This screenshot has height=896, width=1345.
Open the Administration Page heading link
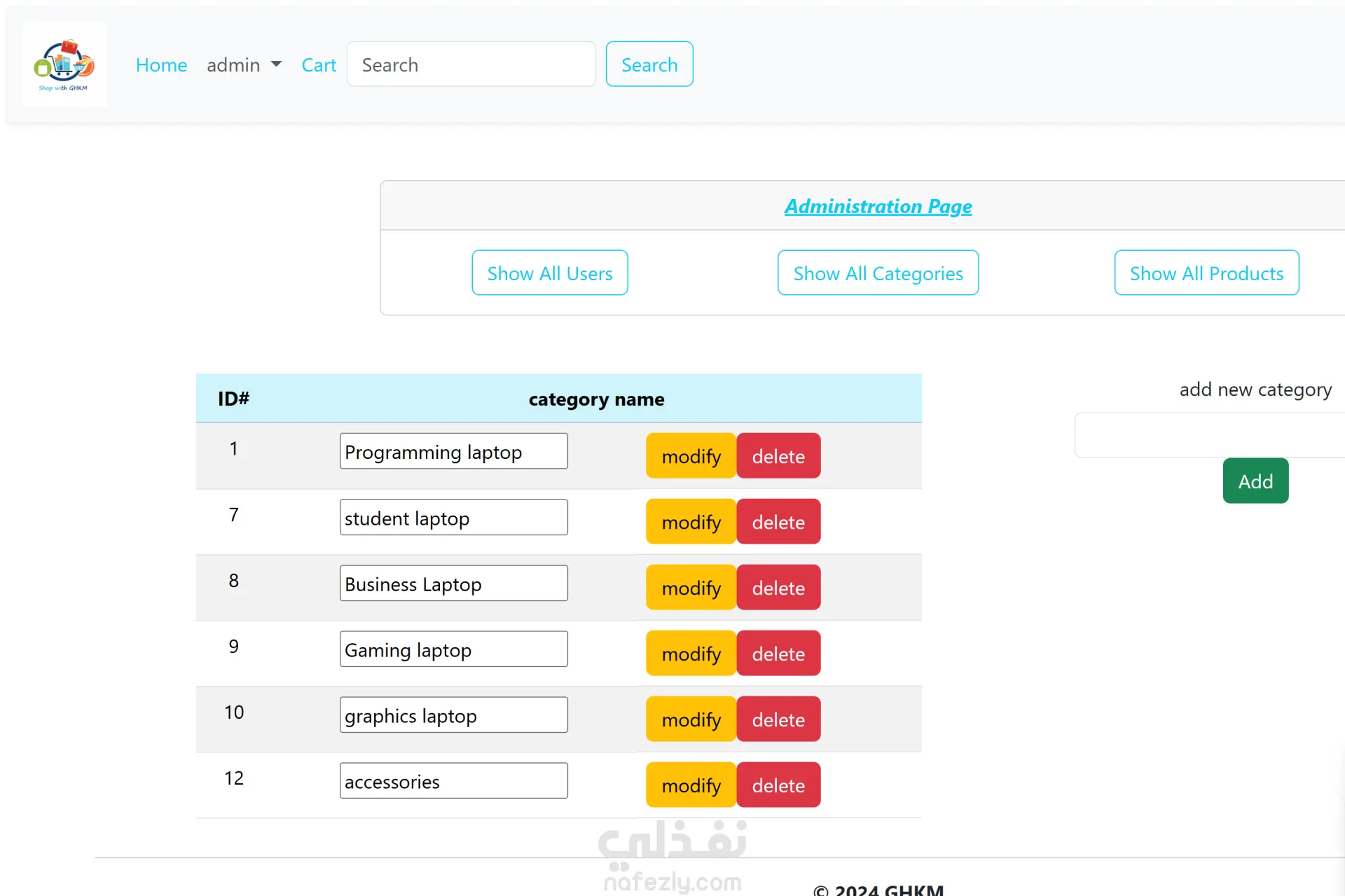pos(878,206)
